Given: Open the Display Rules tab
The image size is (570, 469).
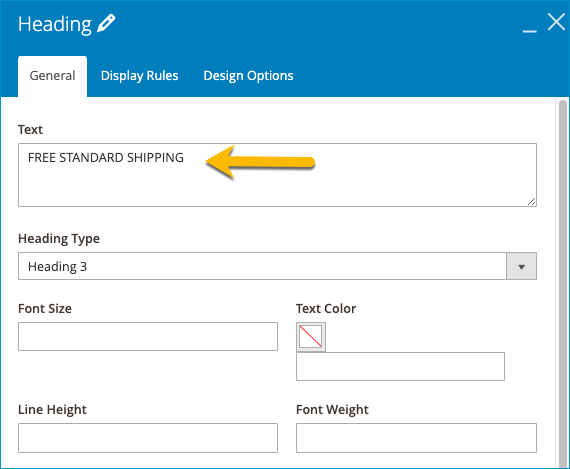Looking at the screenshot, I should tap(140, 76).
